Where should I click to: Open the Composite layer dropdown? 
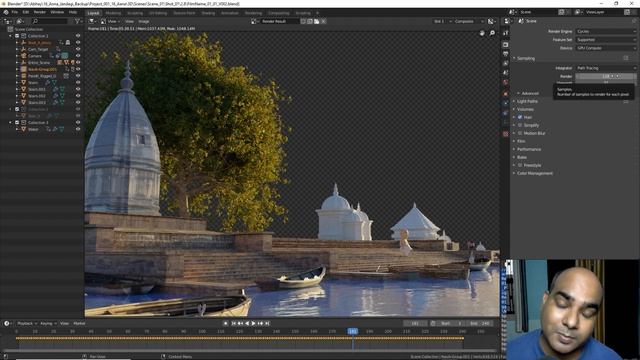468,21
